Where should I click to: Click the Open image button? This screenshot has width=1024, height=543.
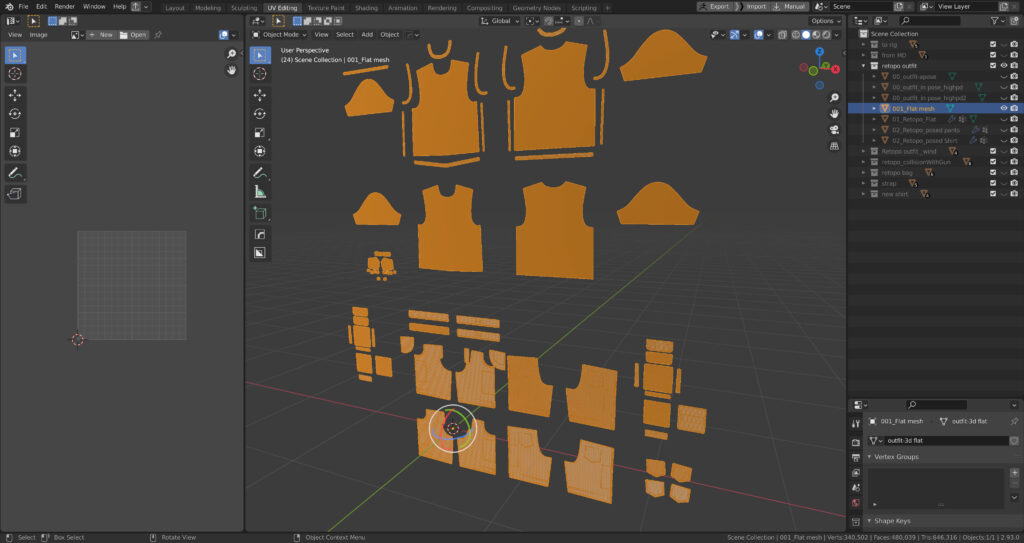[133, 34]
